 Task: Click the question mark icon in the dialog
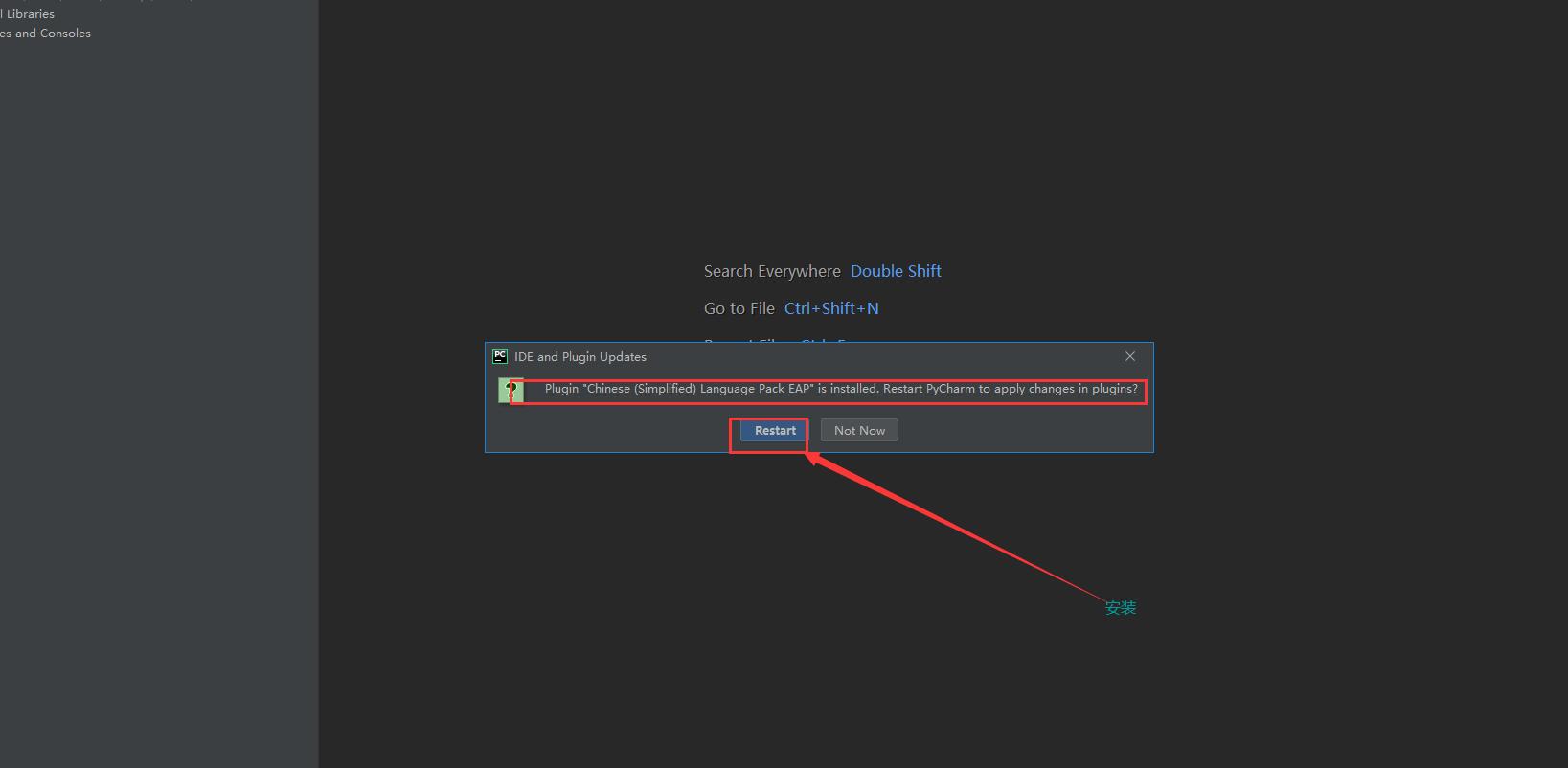tap(511, 390)
